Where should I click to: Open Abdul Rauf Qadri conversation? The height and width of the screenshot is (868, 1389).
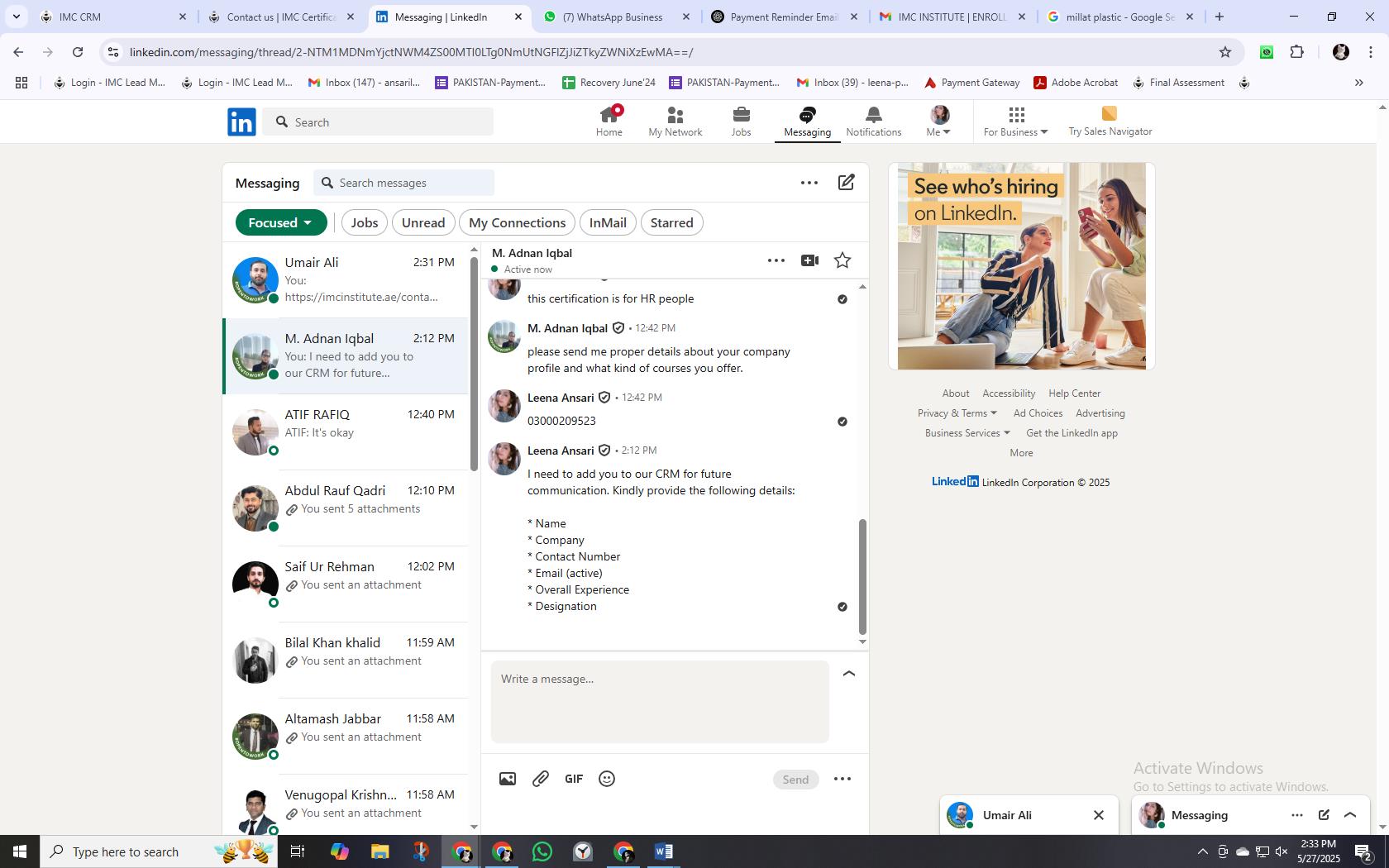click(x=346, y=508)
